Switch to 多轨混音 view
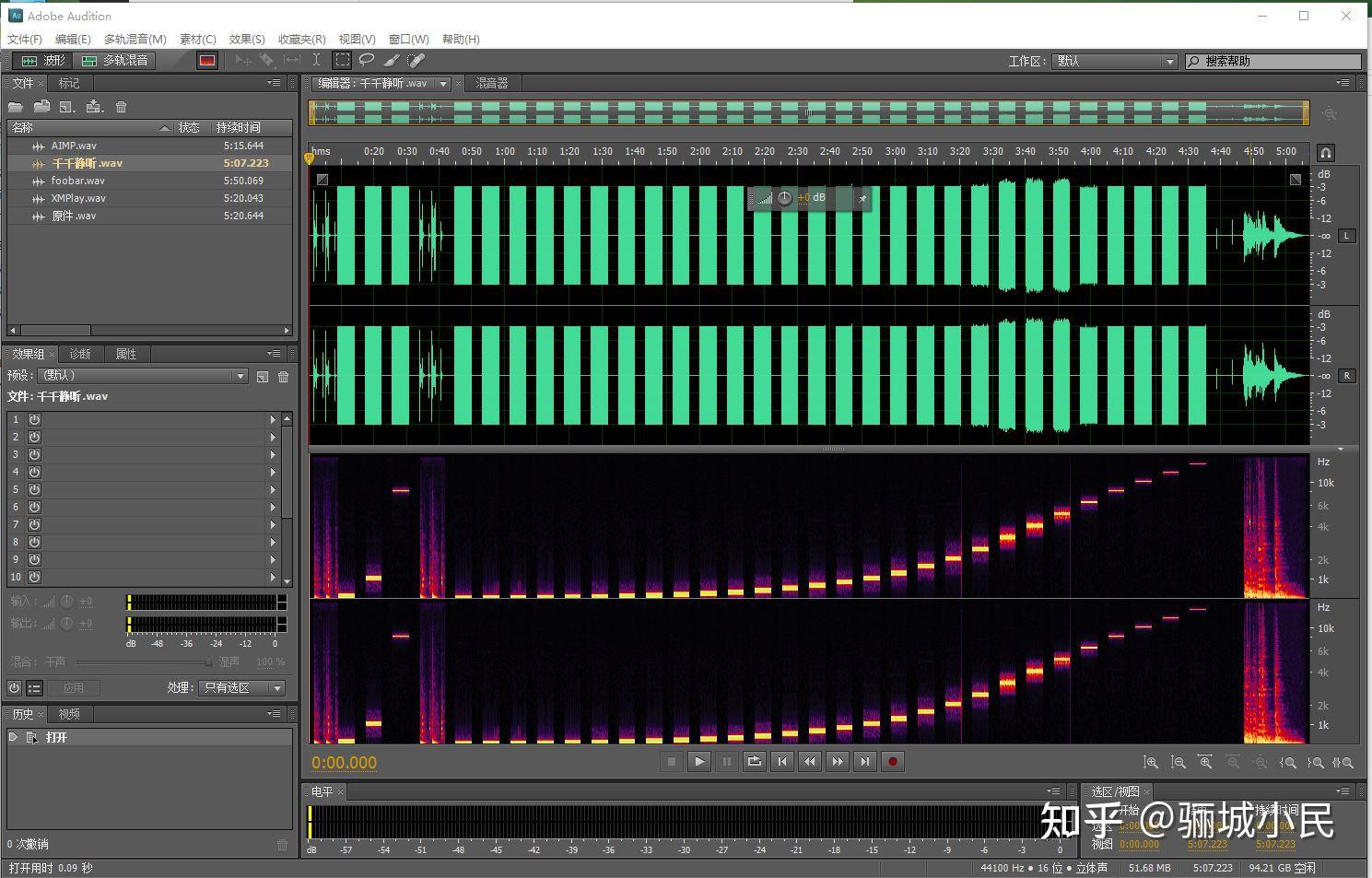 pyautogui.click(x=114, y=60)
